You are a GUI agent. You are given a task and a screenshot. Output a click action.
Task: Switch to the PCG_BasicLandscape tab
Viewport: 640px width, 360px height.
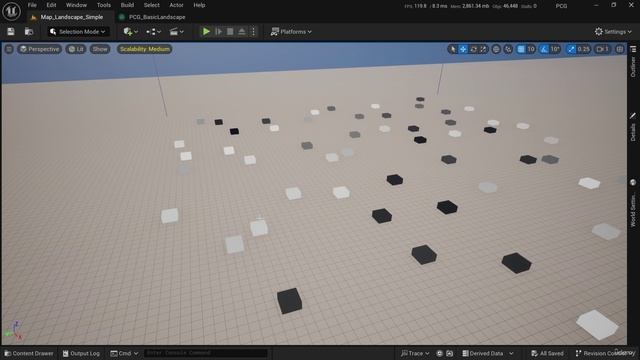[157, 17]
